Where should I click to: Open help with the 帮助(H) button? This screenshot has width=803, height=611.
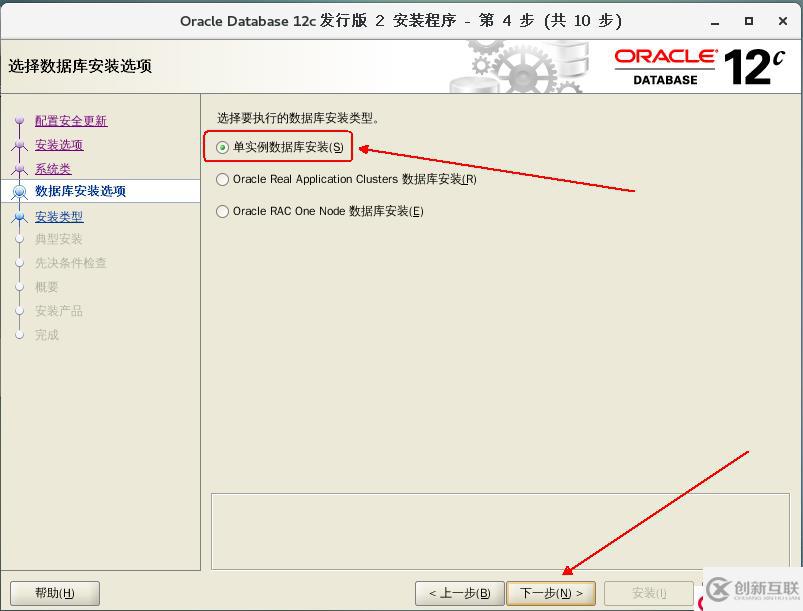55,593
